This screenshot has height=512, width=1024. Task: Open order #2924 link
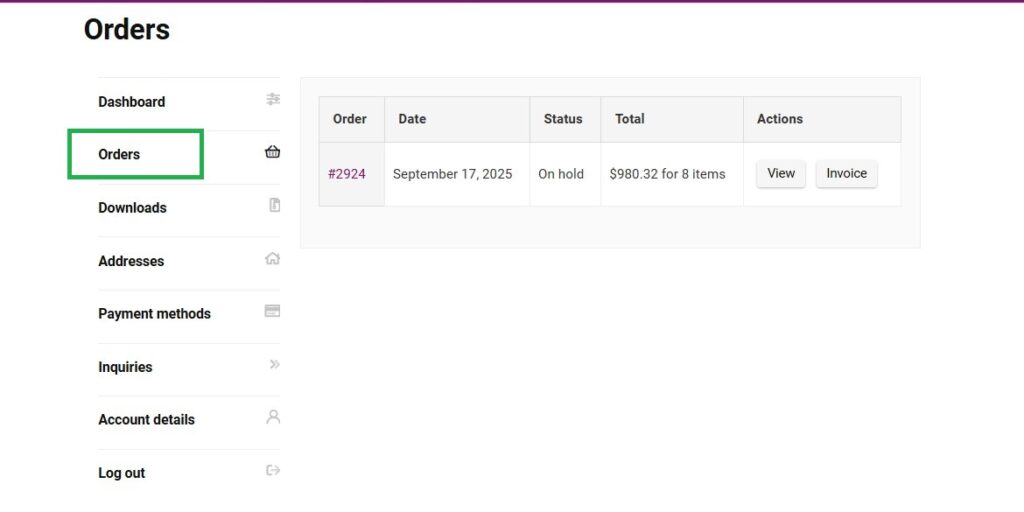347,174
